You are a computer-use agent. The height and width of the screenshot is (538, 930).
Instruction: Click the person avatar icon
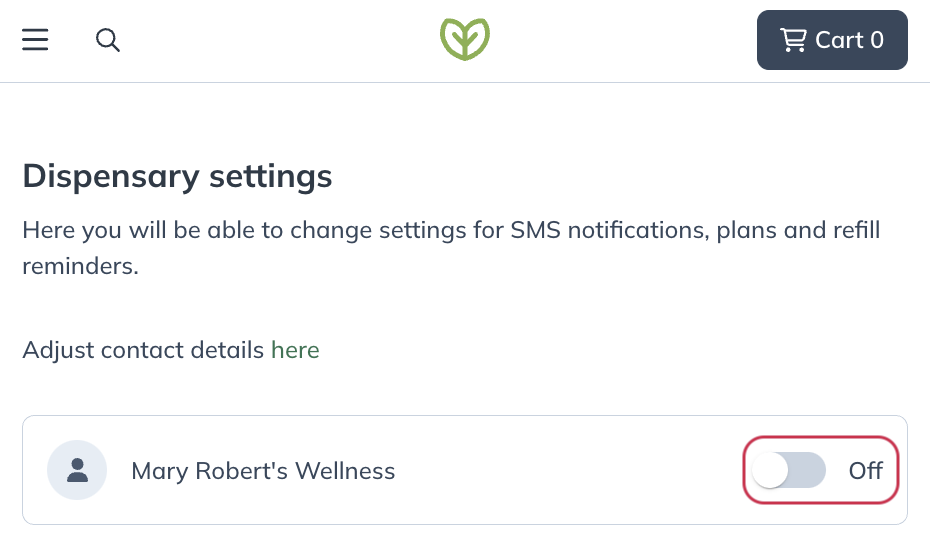(77, 470)
